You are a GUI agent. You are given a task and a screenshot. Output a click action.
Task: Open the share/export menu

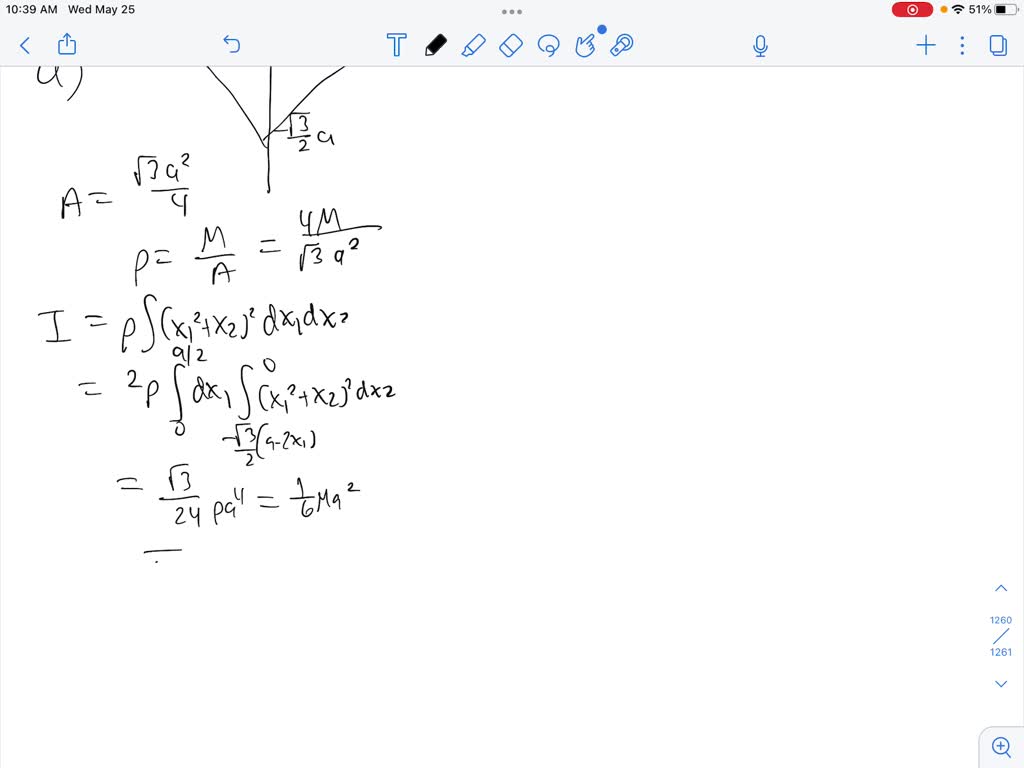click(67, 44)
